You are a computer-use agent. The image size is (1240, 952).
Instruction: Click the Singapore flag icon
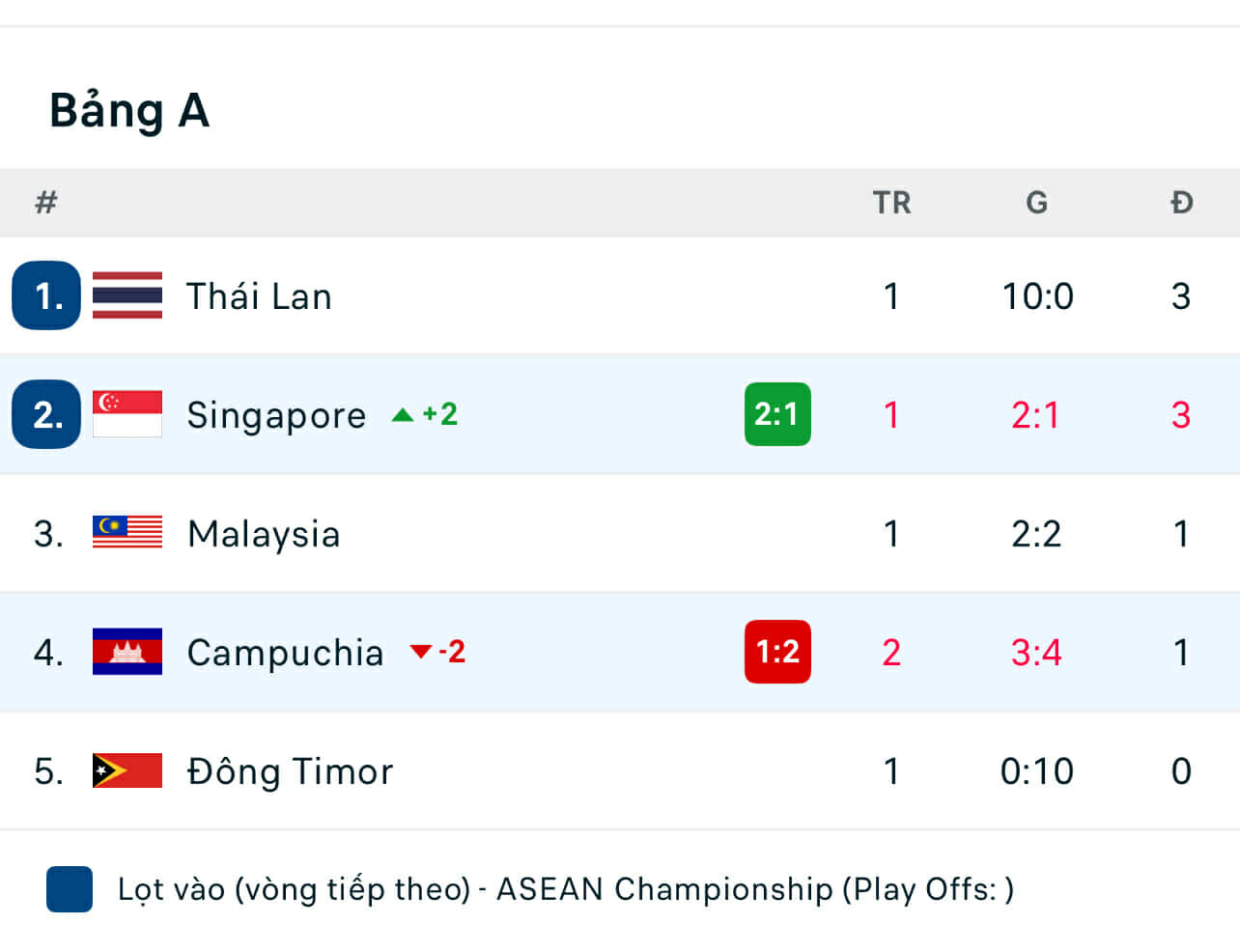(127, 414)
